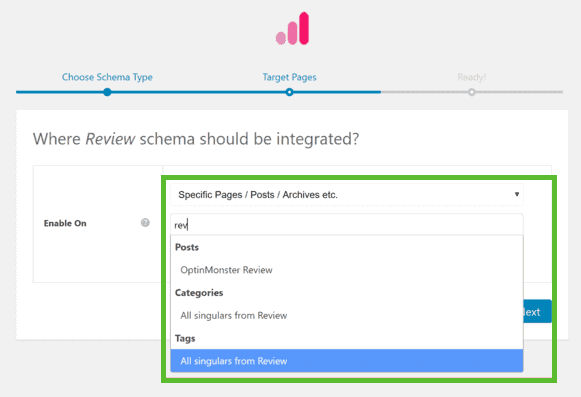
Task: Click the blue filled progress bar segment
Action: pos(198,92)
